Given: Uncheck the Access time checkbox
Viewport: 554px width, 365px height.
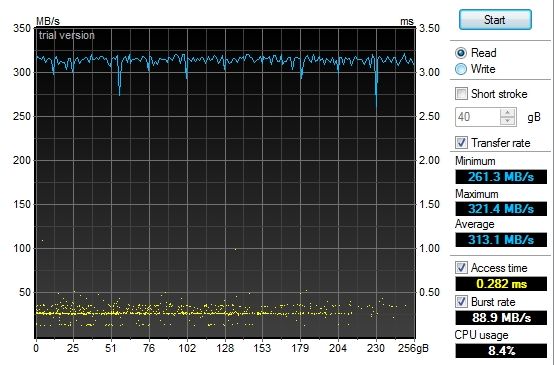Looking at the screenshot, I should click(x=461, y=267).
